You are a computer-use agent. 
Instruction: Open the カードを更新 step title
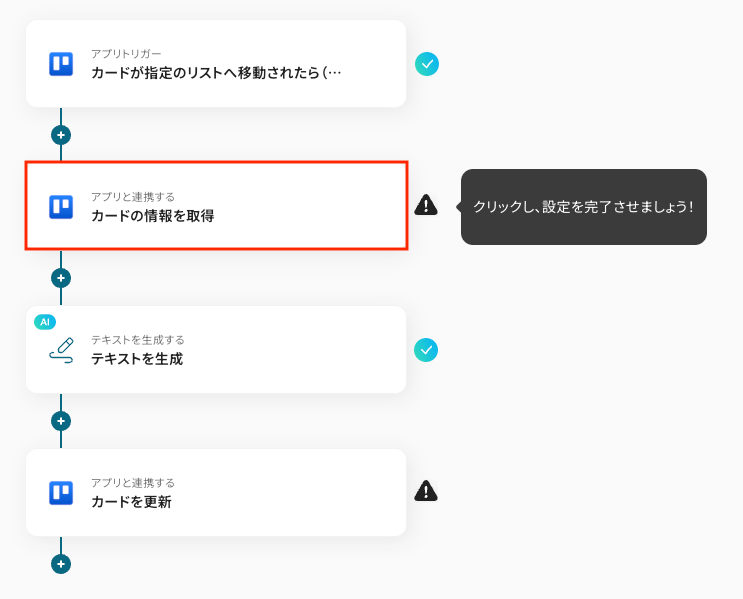131,502
